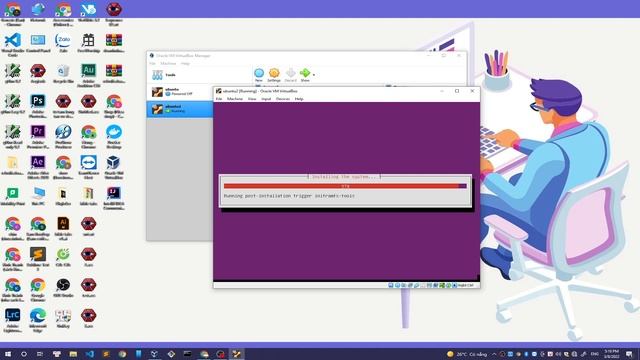
Task: Maximize the ubuntu2 VM window
Action: (x=457, y=91)
